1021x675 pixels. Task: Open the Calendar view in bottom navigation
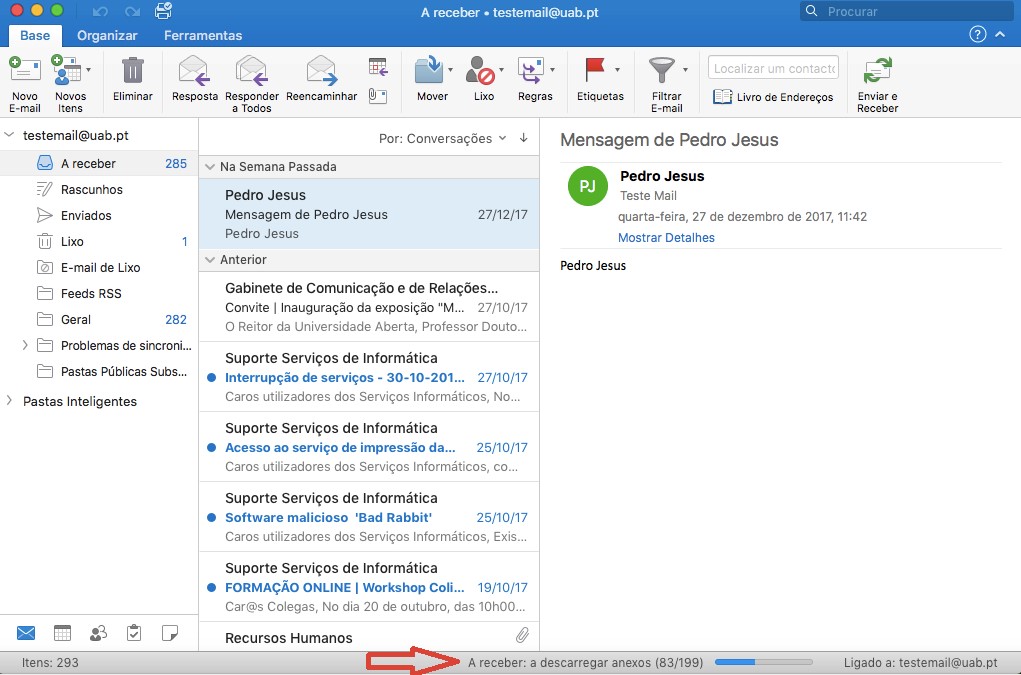tap(62, 633)
